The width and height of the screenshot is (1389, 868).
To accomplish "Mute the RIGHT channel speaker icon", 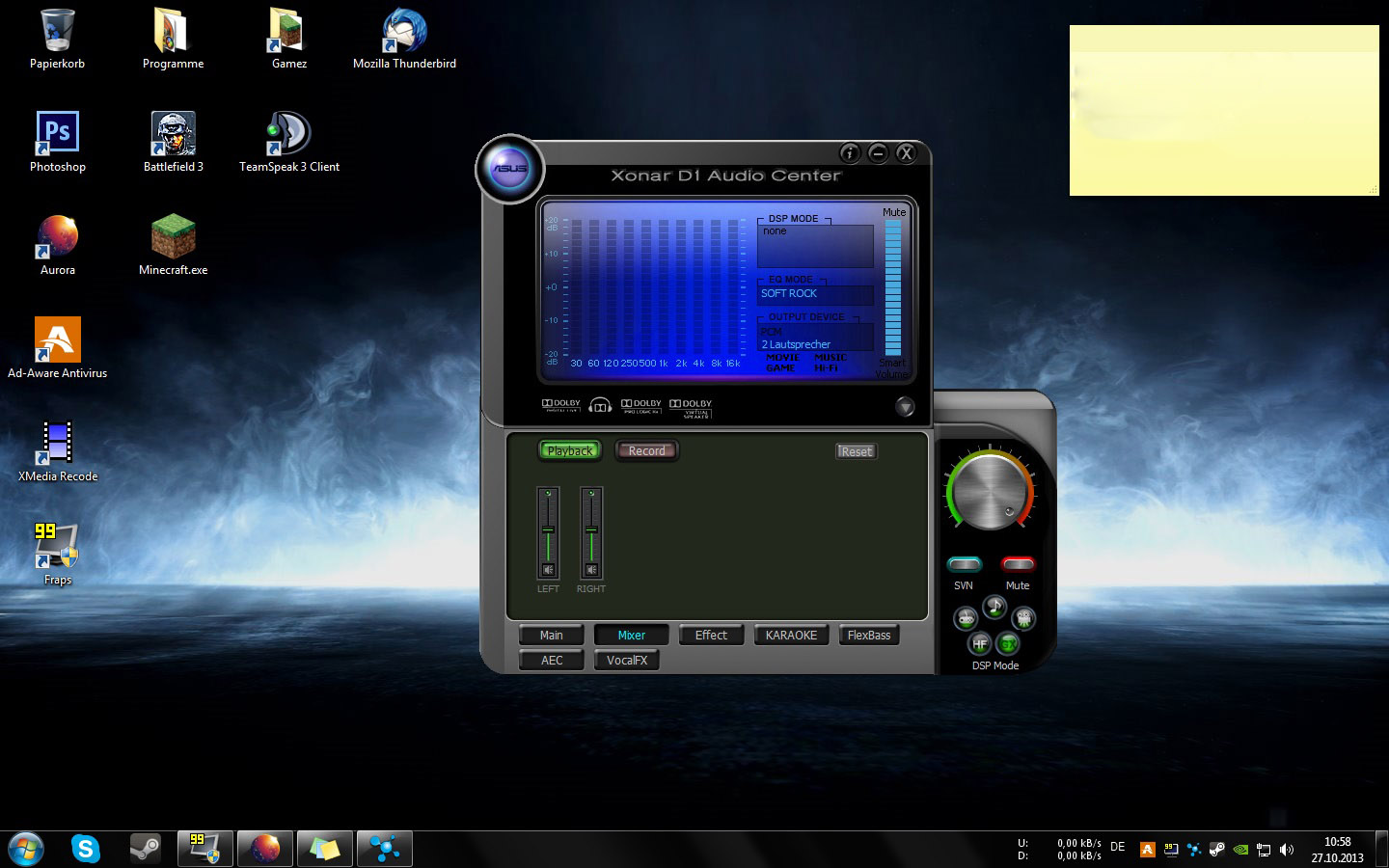I will [x=591, y=570].
